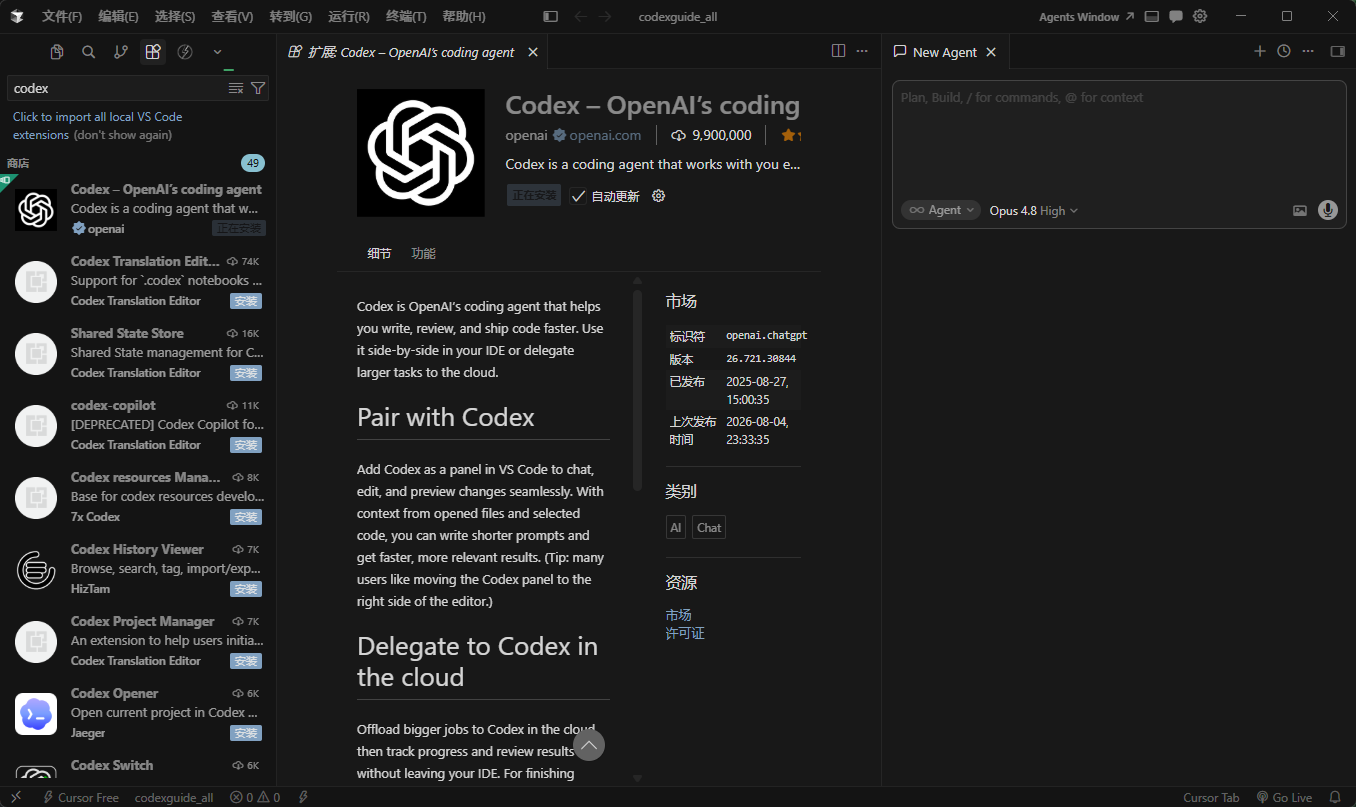Open the Agent mode dropdown
The image size is (1356, 807).
941,210
